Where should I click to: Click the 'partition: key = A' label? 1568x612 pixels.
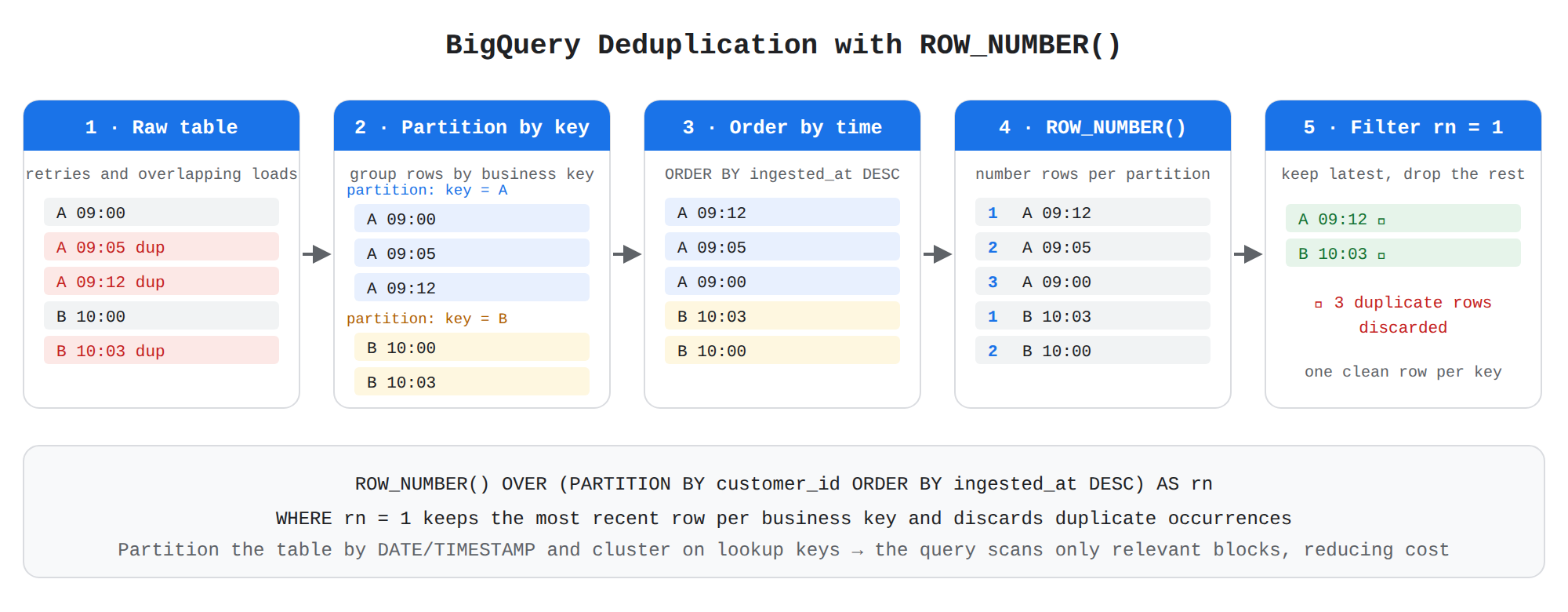(427, 190)
